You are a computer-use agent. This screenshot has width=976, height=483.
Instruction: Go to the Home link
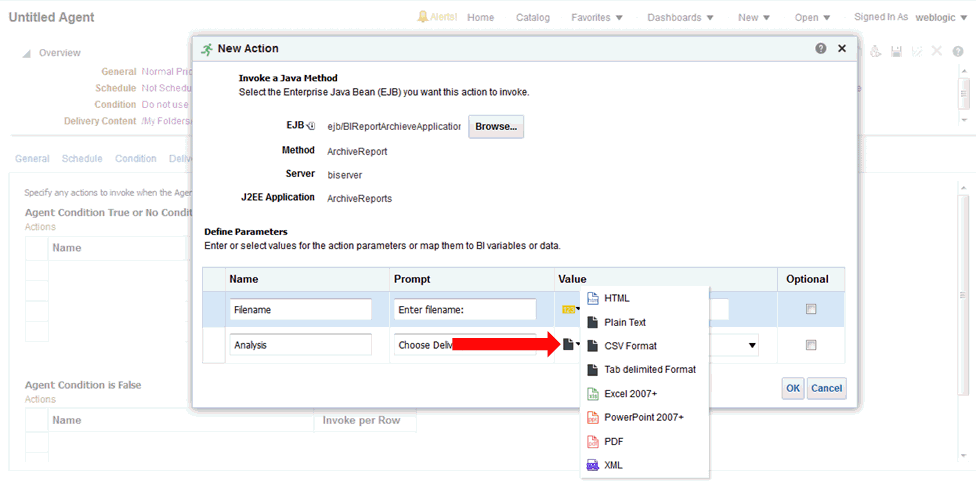tap(481, 17)
